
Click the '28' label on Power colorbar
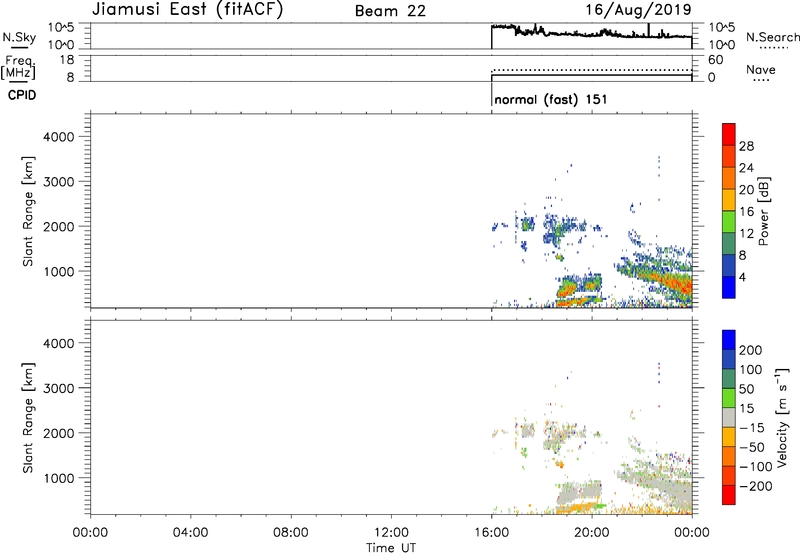[746, 146]
